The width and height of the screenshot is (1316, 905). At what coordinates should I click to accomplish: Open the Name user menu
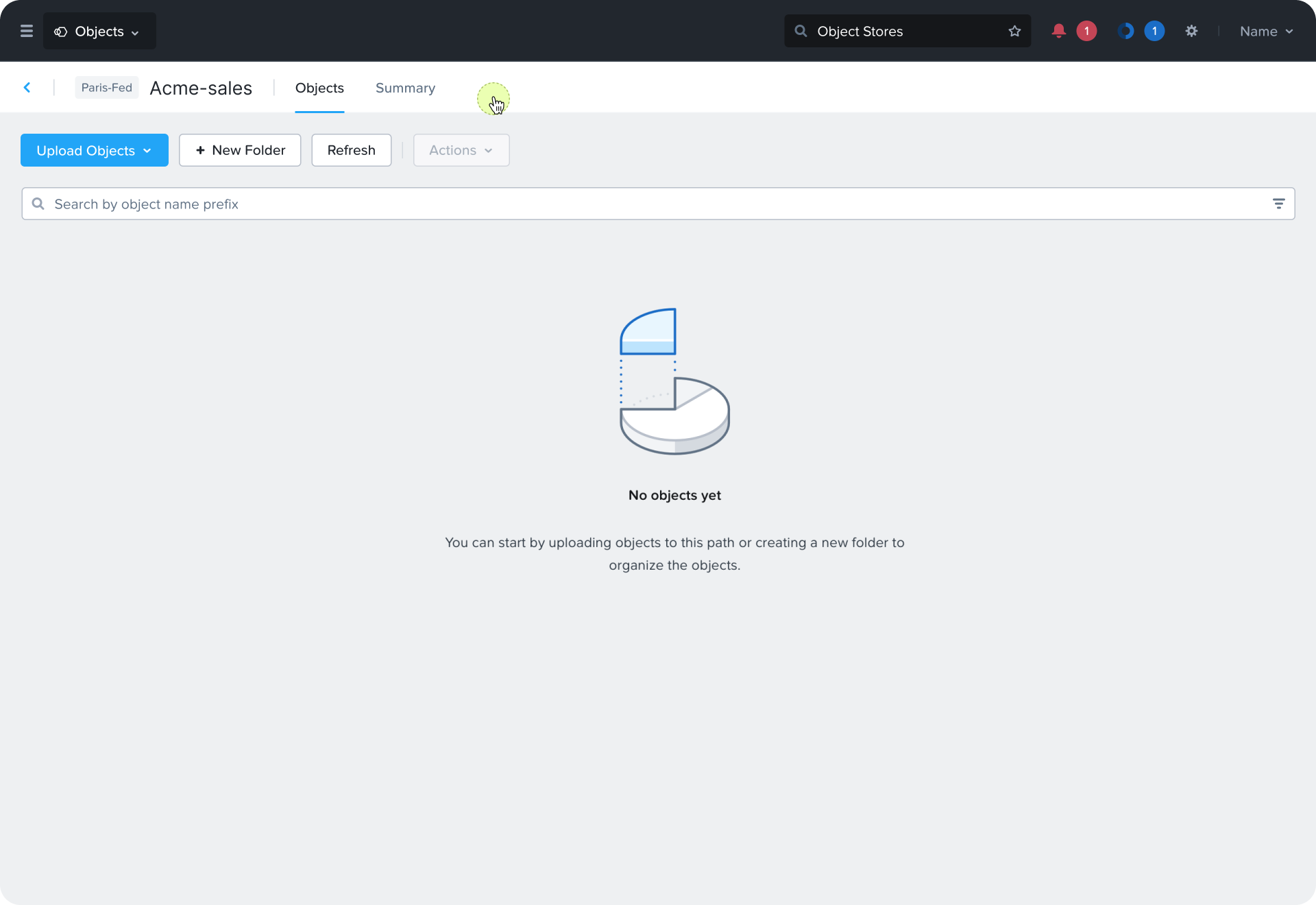pos(1266,31)
